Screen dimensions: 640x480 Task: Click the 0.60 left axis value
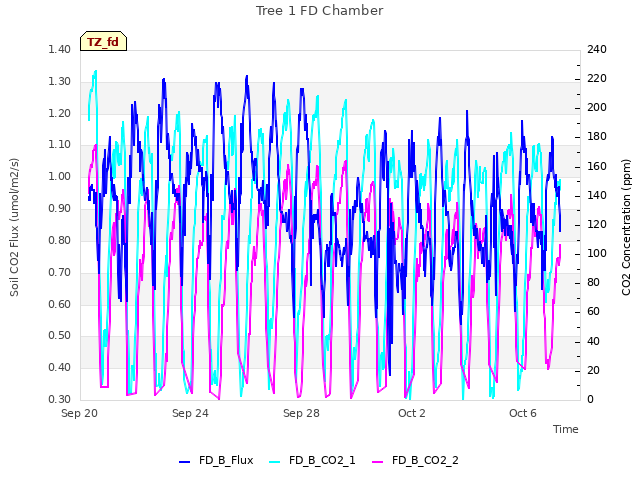(60, 304)
